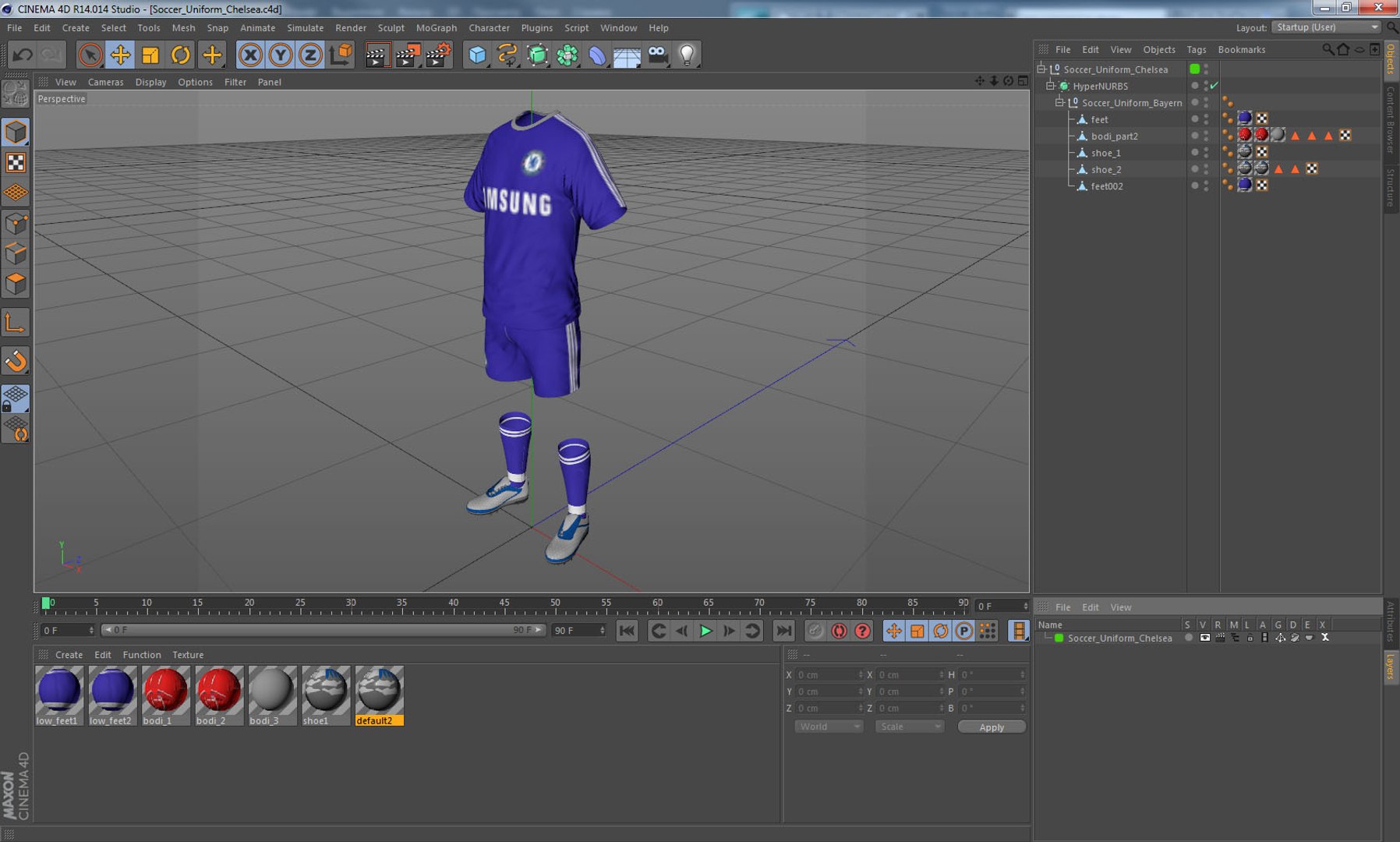Toggle Autokeying
Viewport: 1400px width, 842px height.
coord(839,631)
